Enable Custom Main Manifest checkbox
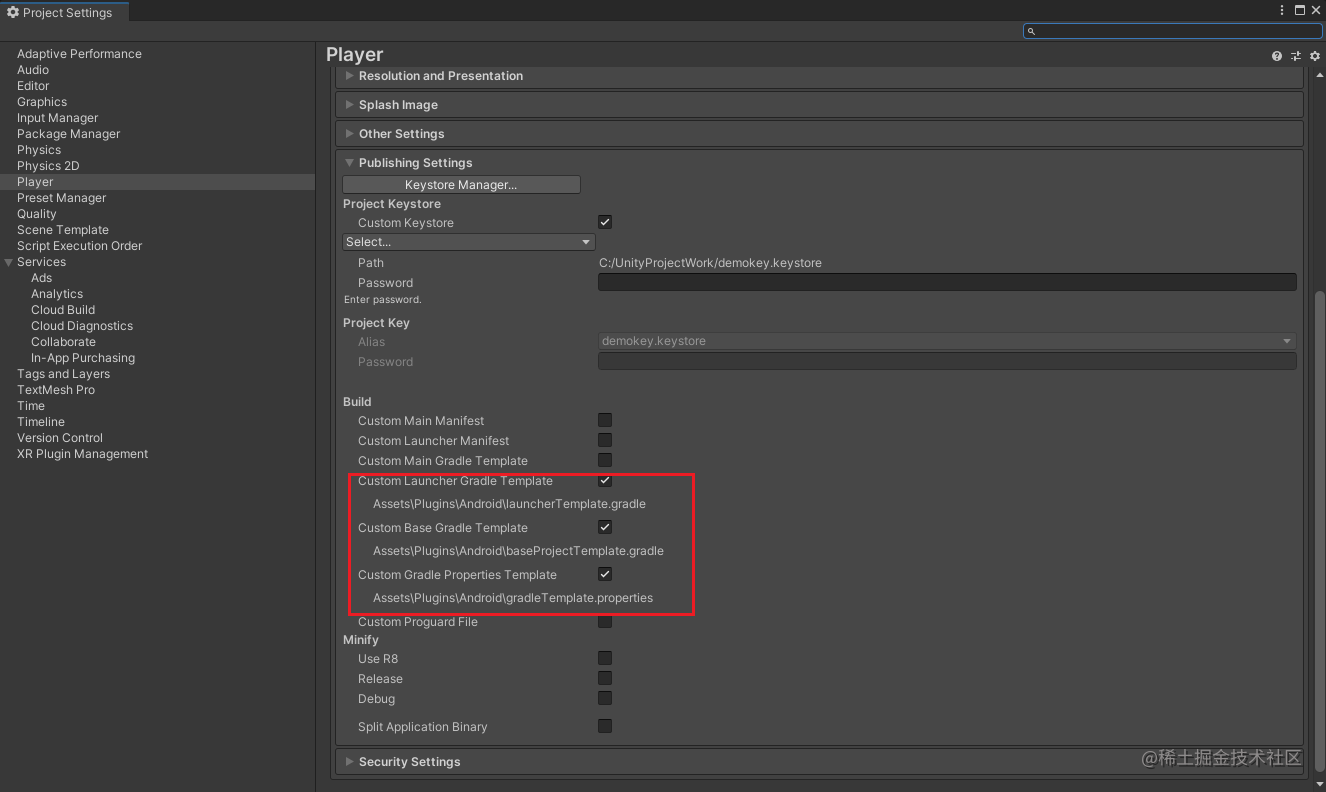The image size is (1326, 792). click(x=605, y=420)
